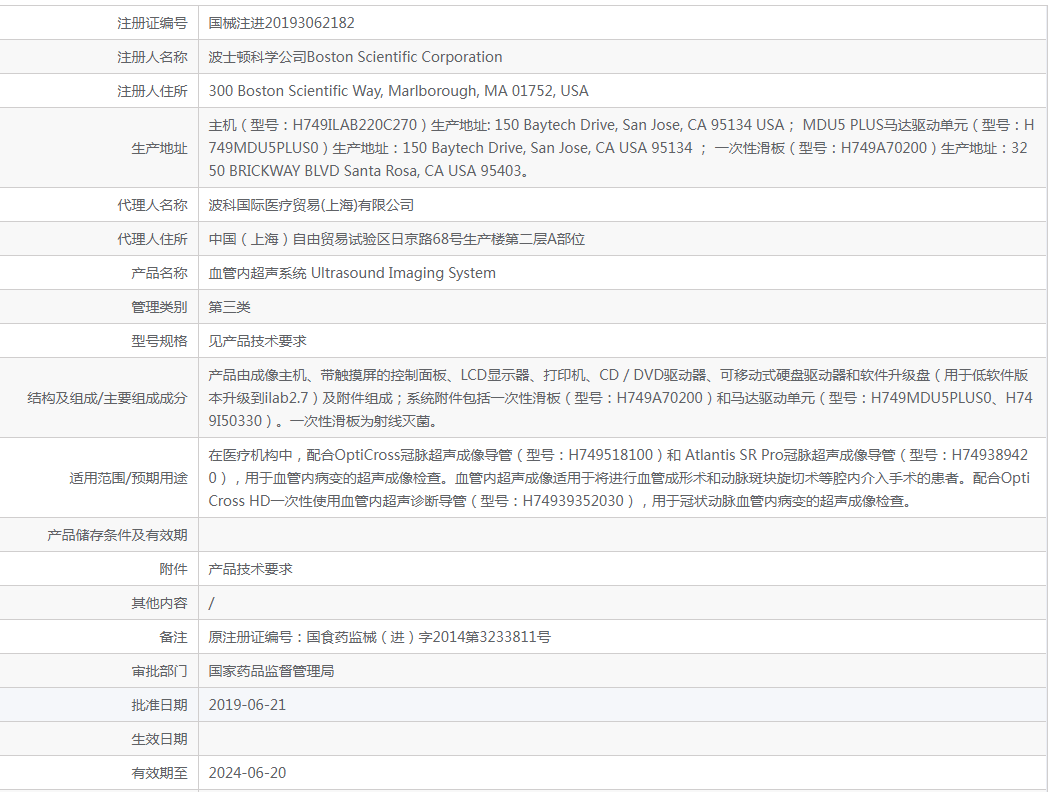Open the 产品技术要求 attachment in 附件 row
This screenshot has width=1050, height=792.
tap(250, 569)
